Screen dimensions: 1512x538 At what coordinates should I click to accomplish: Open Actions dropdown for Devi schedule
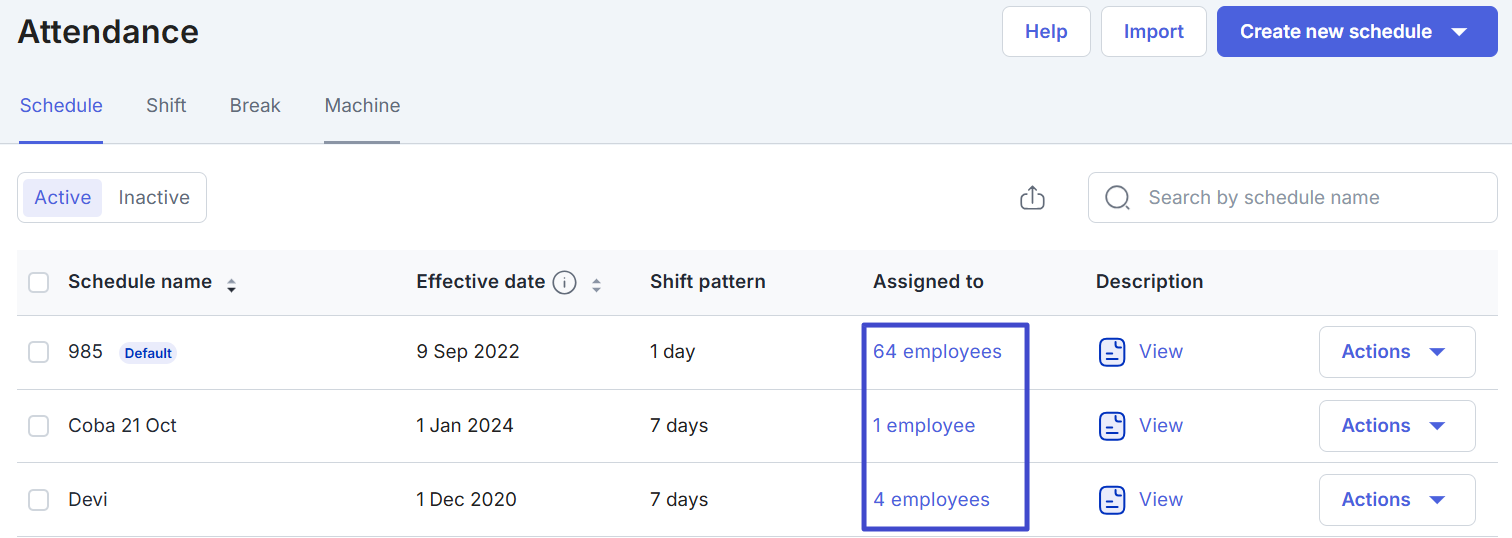tap(1396, 500)
